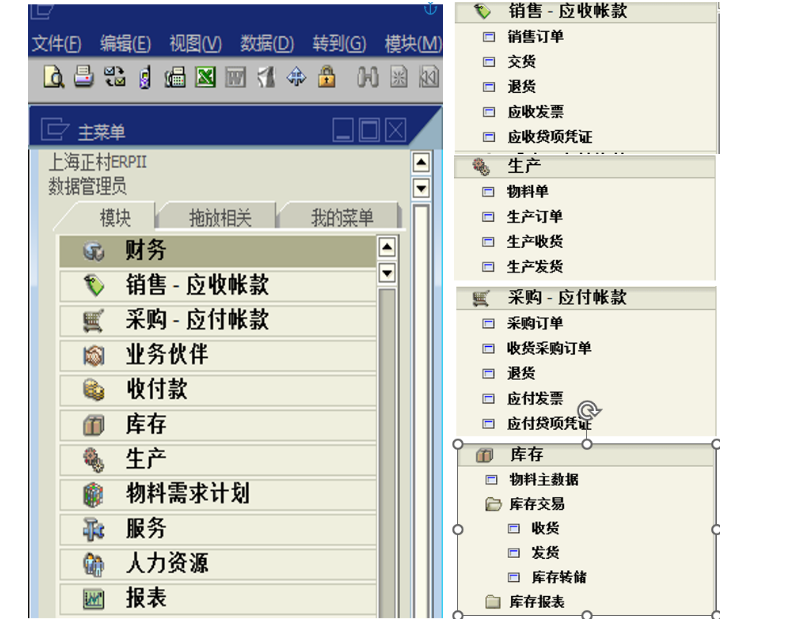Select the 财务 module in main menu
Screen dimensions: 790x621
click(x=218, y=250)
